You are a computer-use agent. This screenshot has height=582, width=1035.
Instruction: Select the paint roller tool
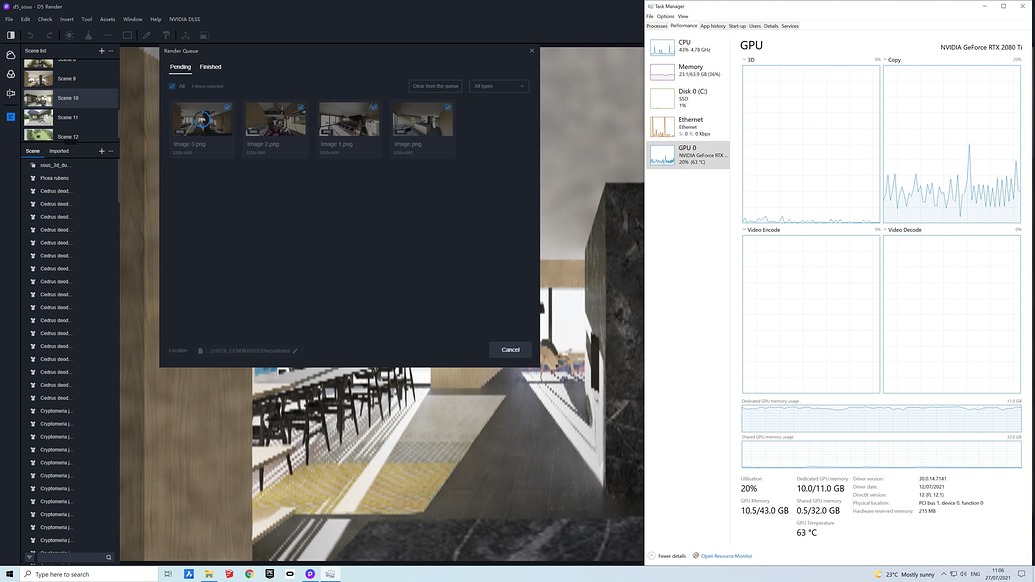click(166, 35)
